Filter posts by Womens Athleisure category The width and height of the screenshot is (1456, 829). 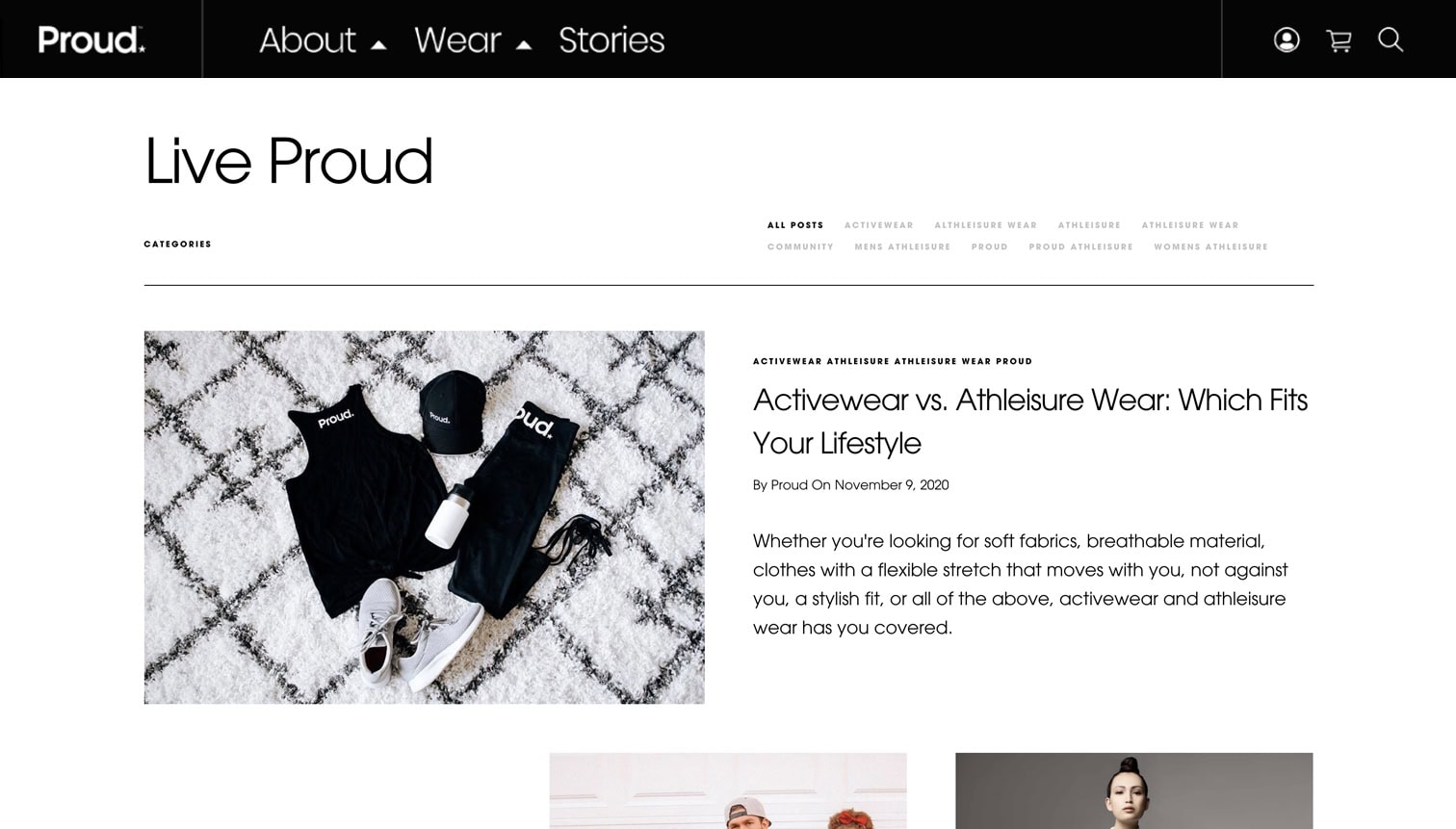pos(1210,247)
